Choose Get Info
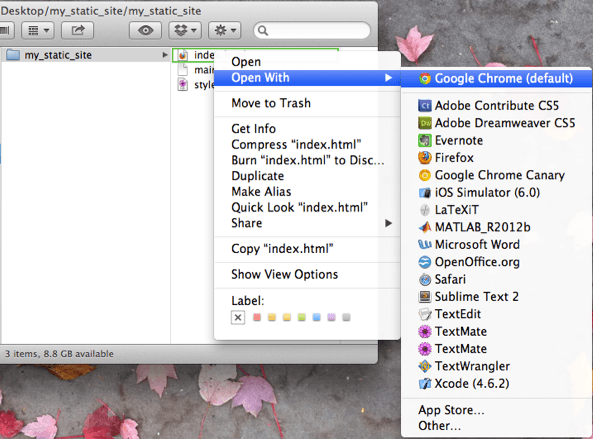This screenshot has height=439, width=593. [307, 129]
